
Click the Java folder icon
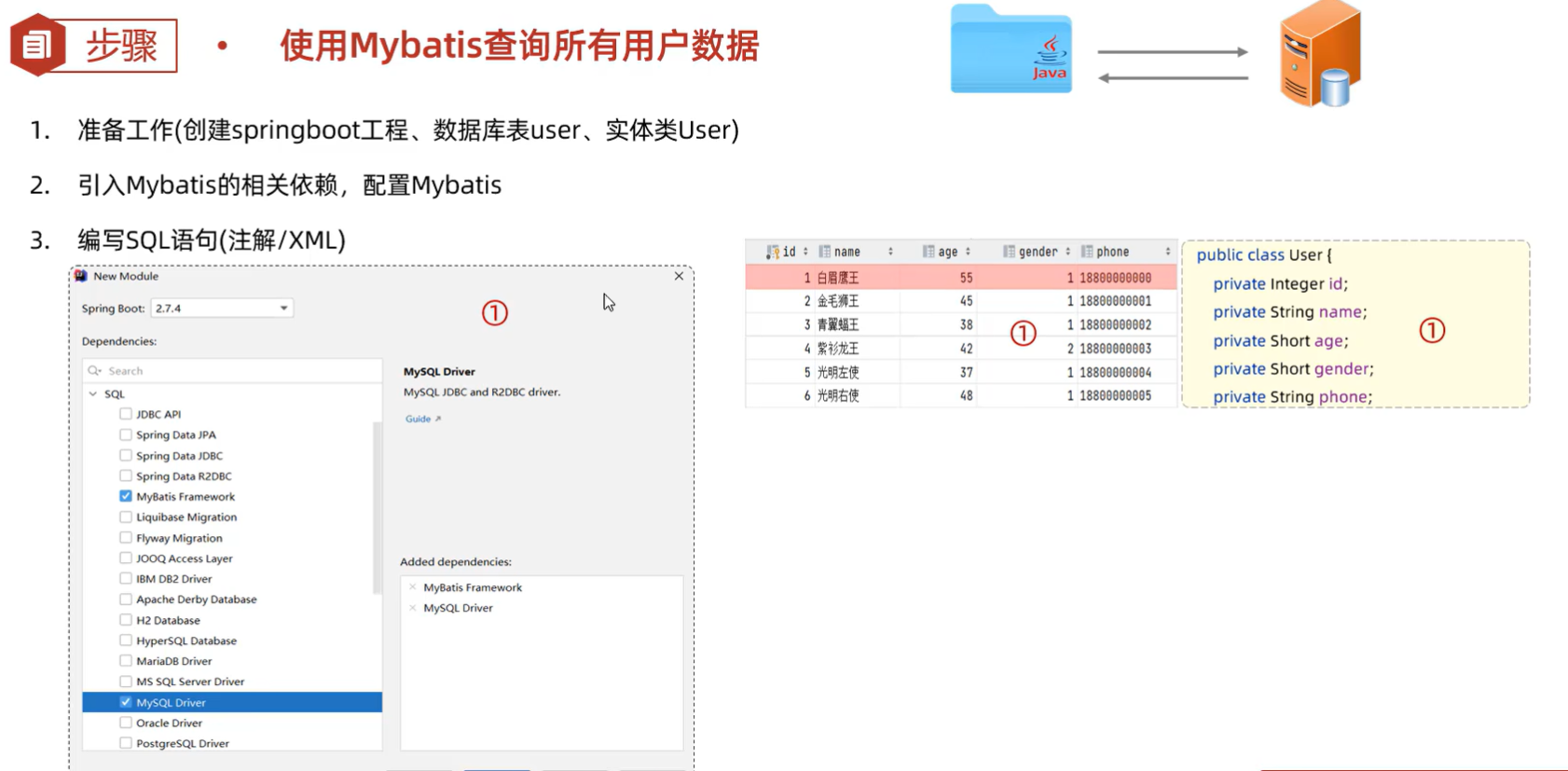coord(1011,49)
